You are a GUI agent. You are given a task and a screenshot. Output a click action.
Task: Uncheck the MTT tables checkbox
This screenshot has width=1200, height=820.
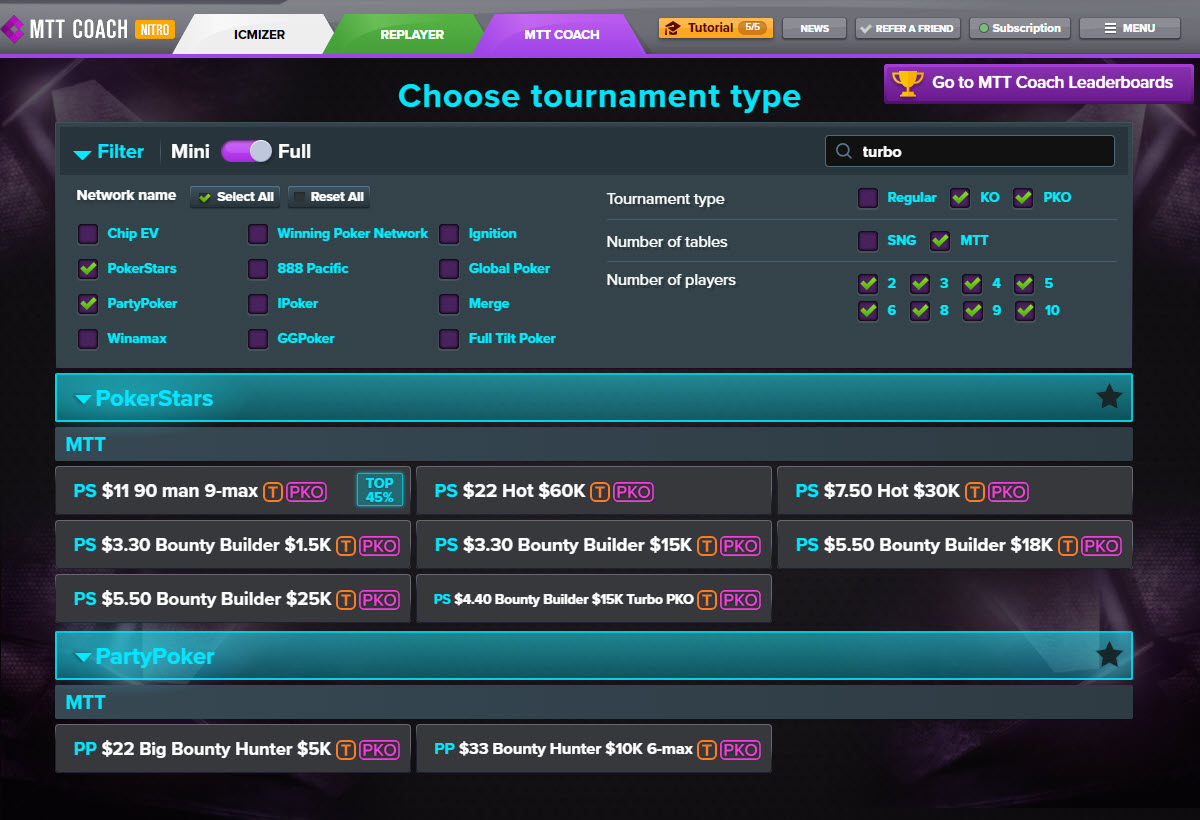pos(940,241)
